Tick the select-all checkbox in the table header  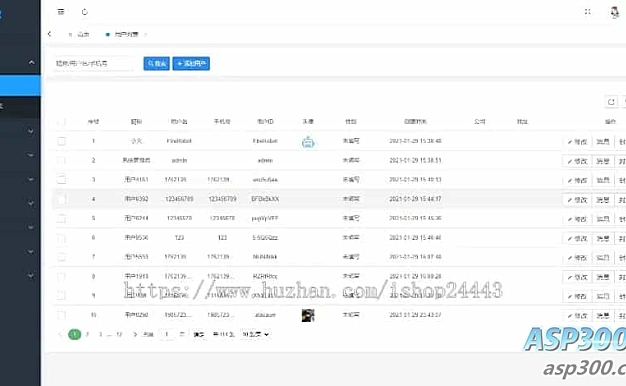click(x=61, y=121)
